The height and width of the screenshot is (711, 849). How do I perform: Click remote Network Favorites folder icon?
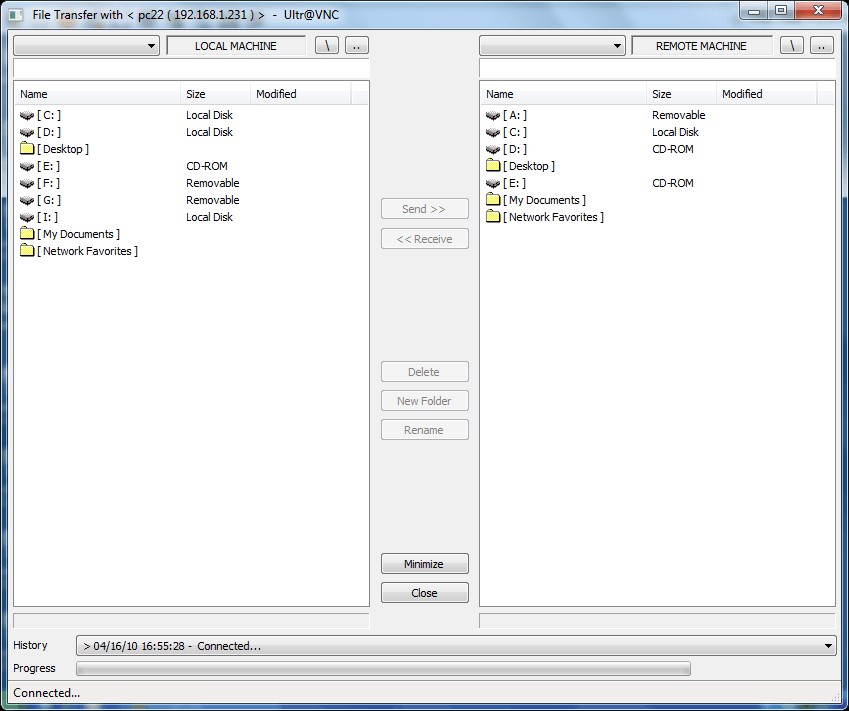point(493,217)
